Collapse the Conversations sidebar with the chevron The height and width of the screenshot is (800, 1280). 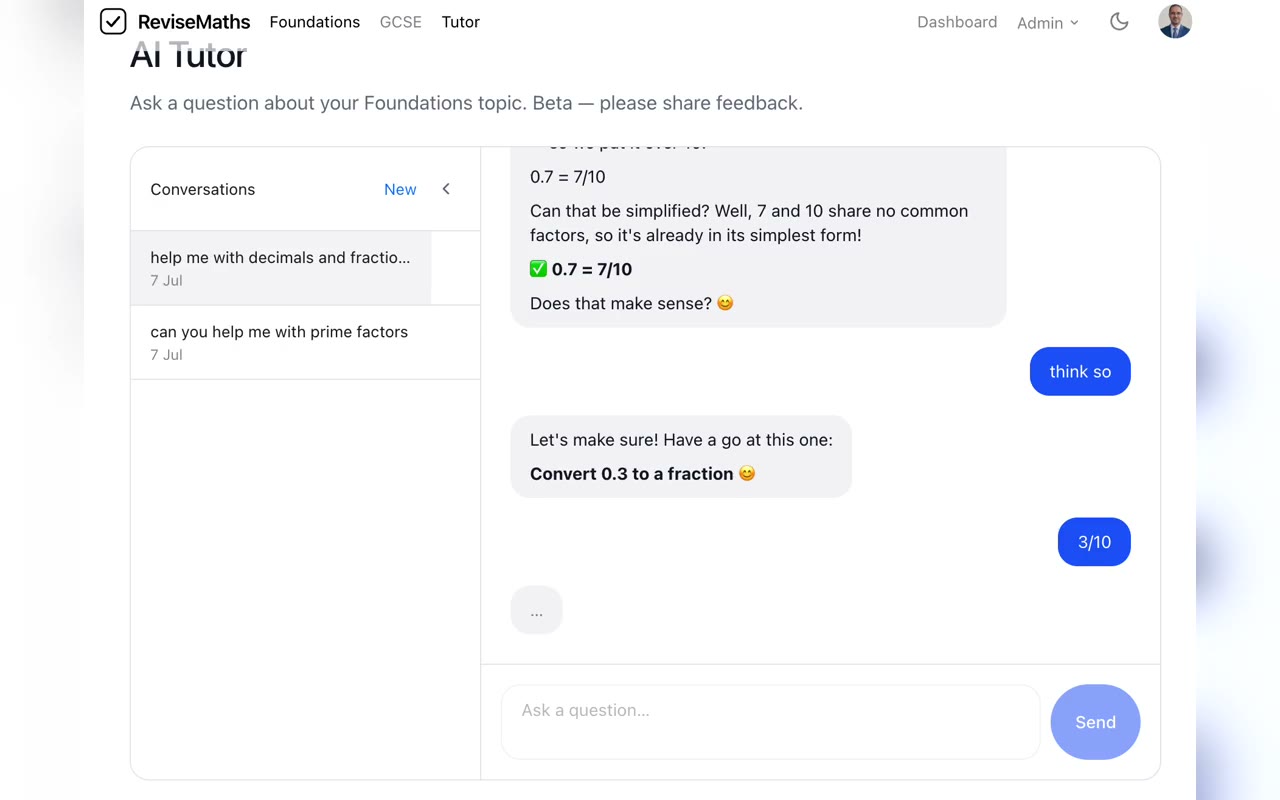tap(446, 189)
